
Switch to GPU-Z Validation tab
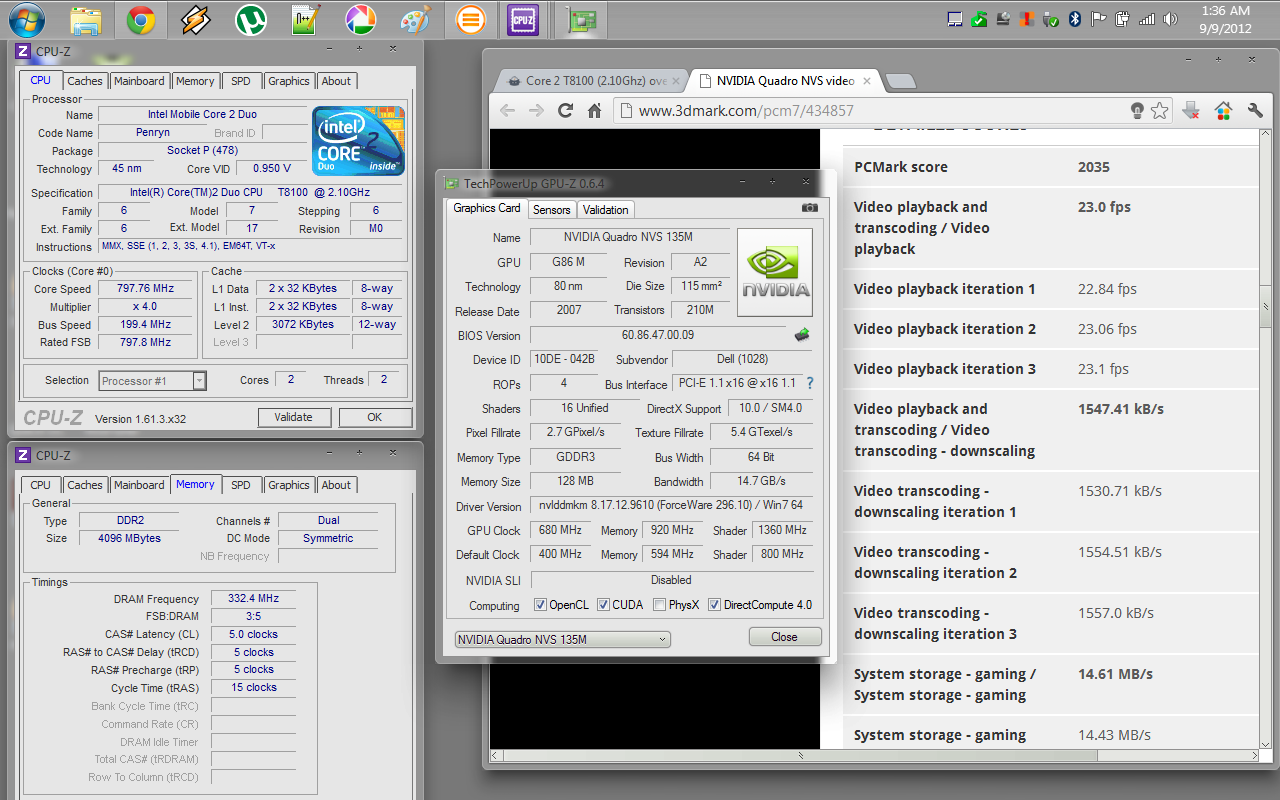606,209
